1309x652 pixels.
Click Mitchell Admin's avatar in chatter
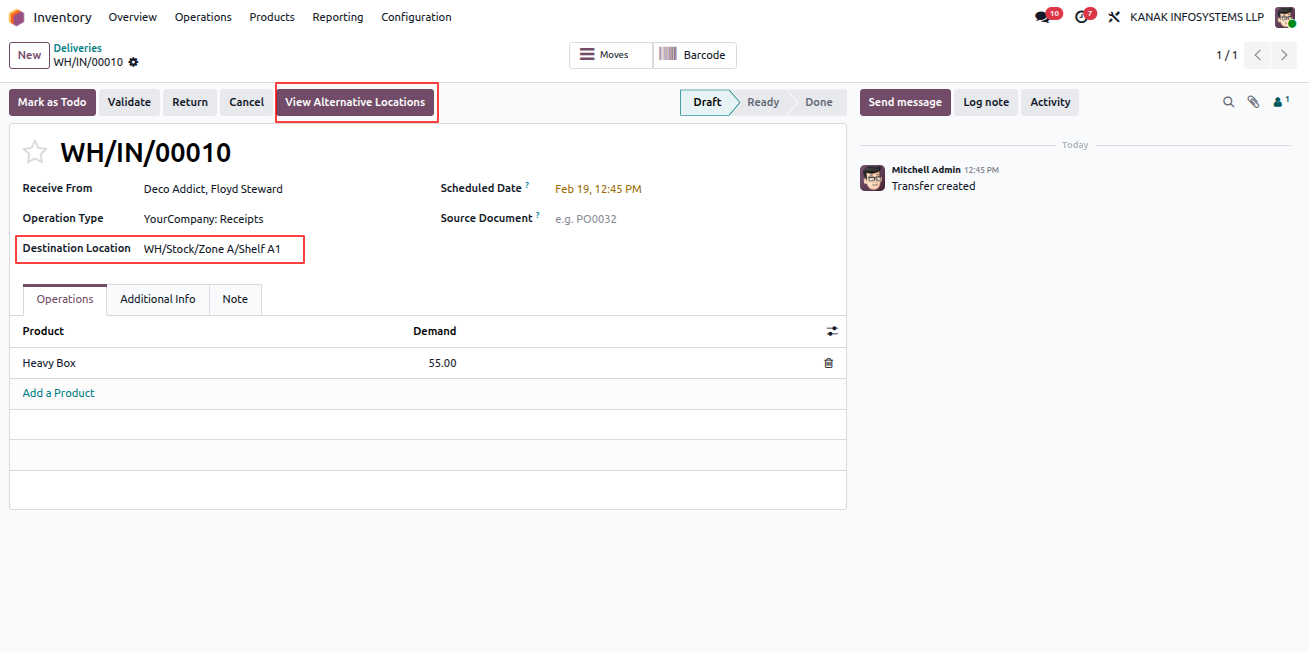pyautogui.click(x=872, y=178)
